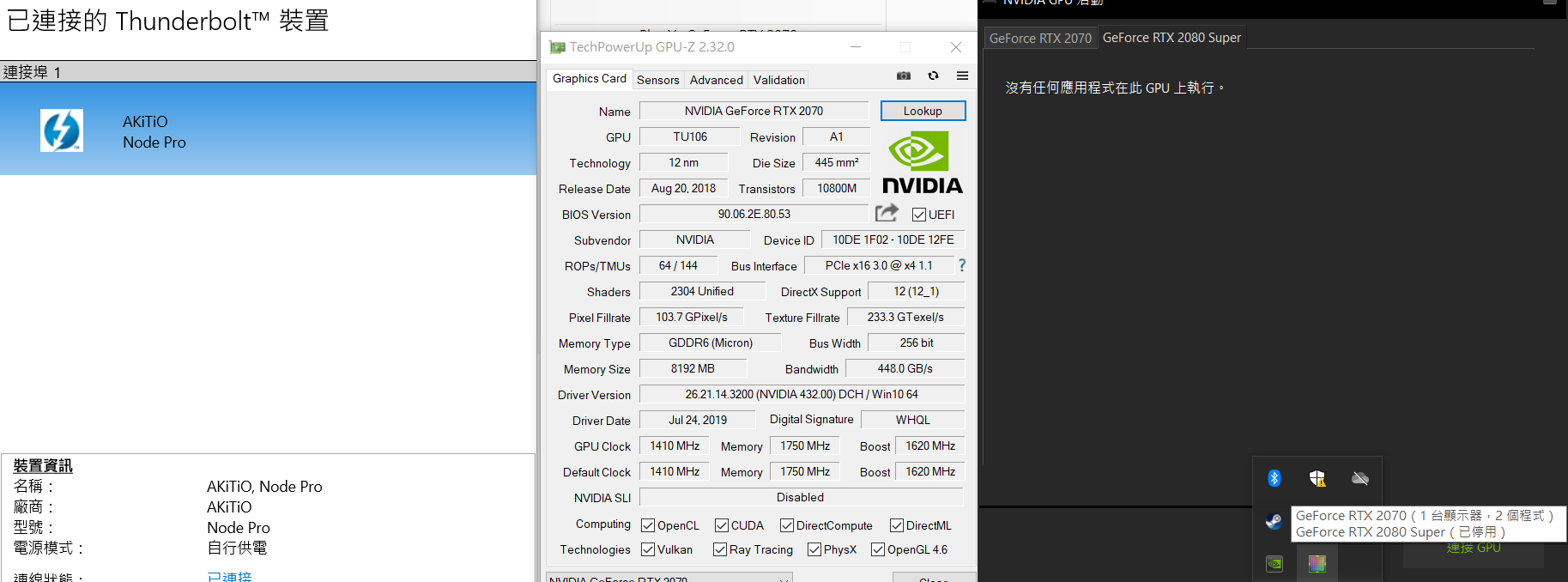Click the Thunderbolt icon of AKiTiO Node Pro
Screen dimensions: 1568x582
[x=62, y=130]
